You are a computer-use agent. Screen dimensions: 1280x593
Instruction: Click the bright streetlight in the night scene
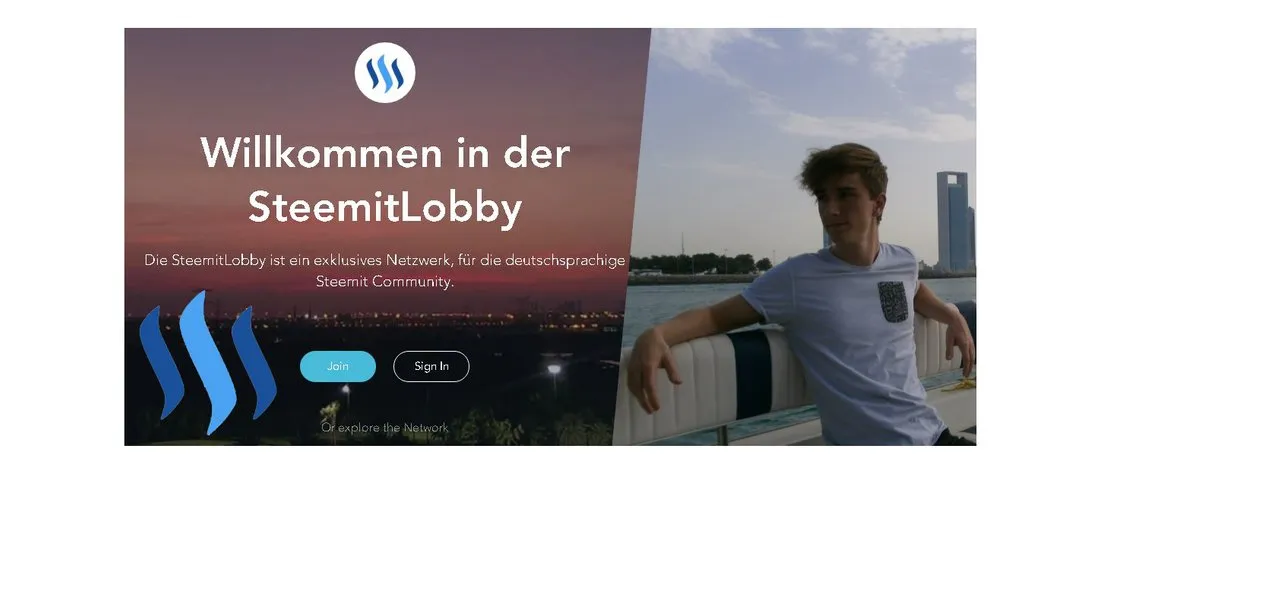[x=554, y=369]
